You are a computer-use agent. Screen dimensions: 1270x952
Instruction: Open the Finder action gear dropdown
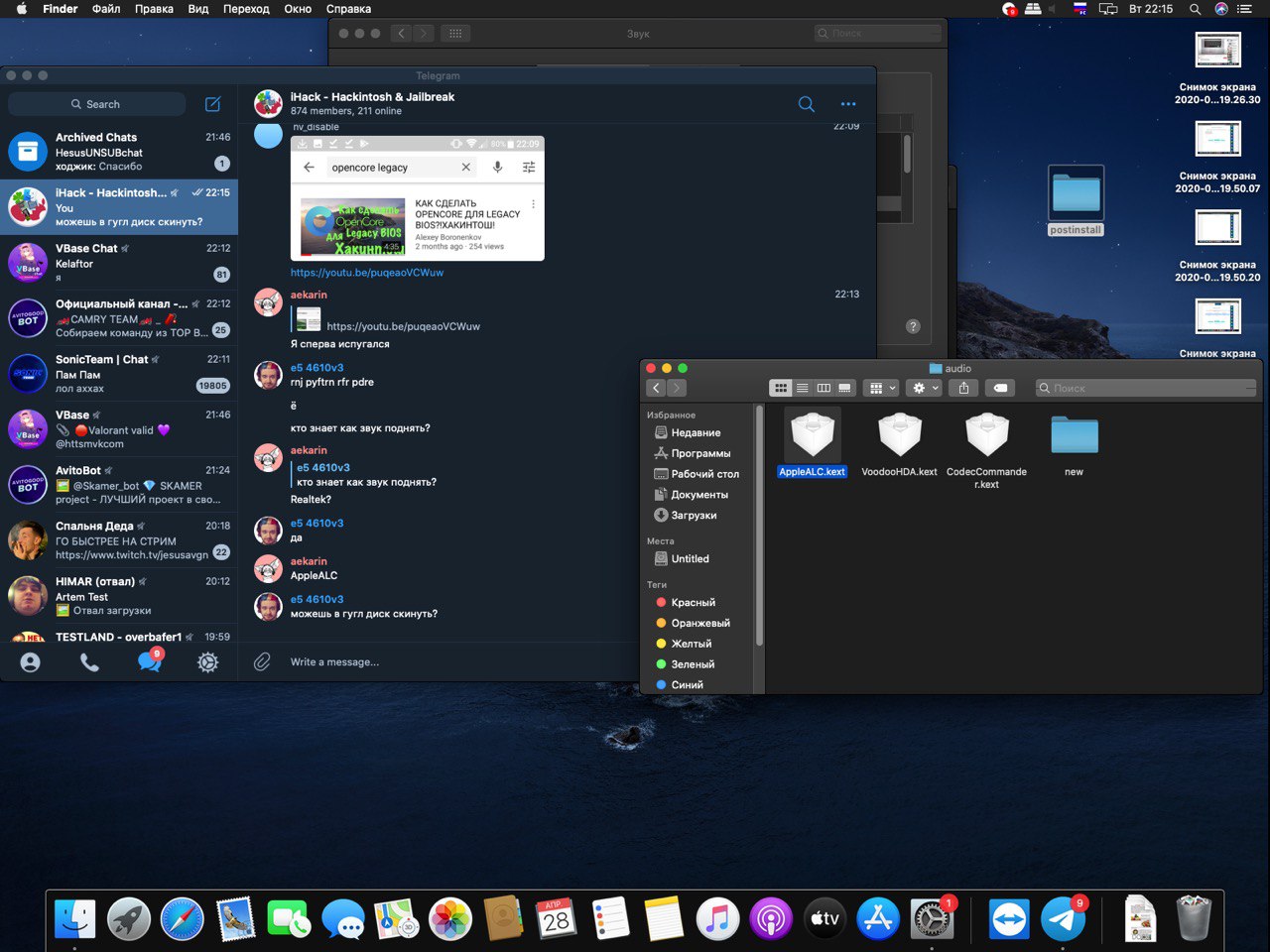925,388
